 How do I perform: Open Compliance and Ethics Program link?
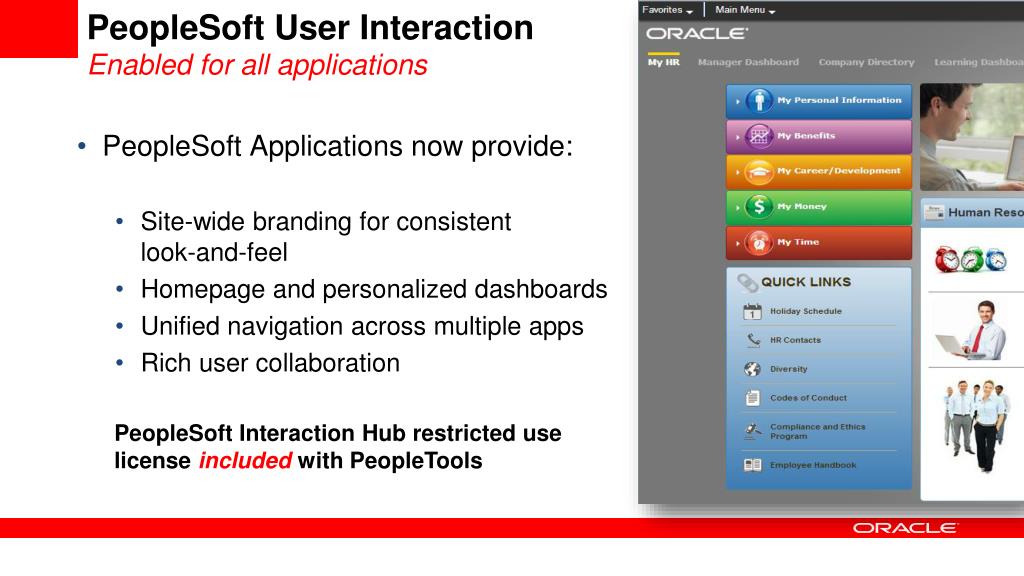(818, 431)
